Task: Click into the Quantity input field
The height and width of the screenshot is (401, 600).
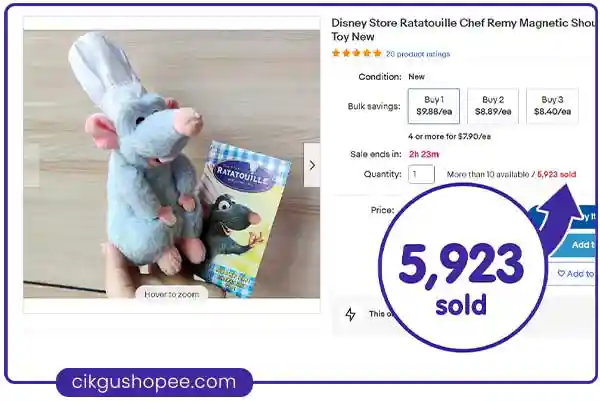Action: (x=421, y=174)
